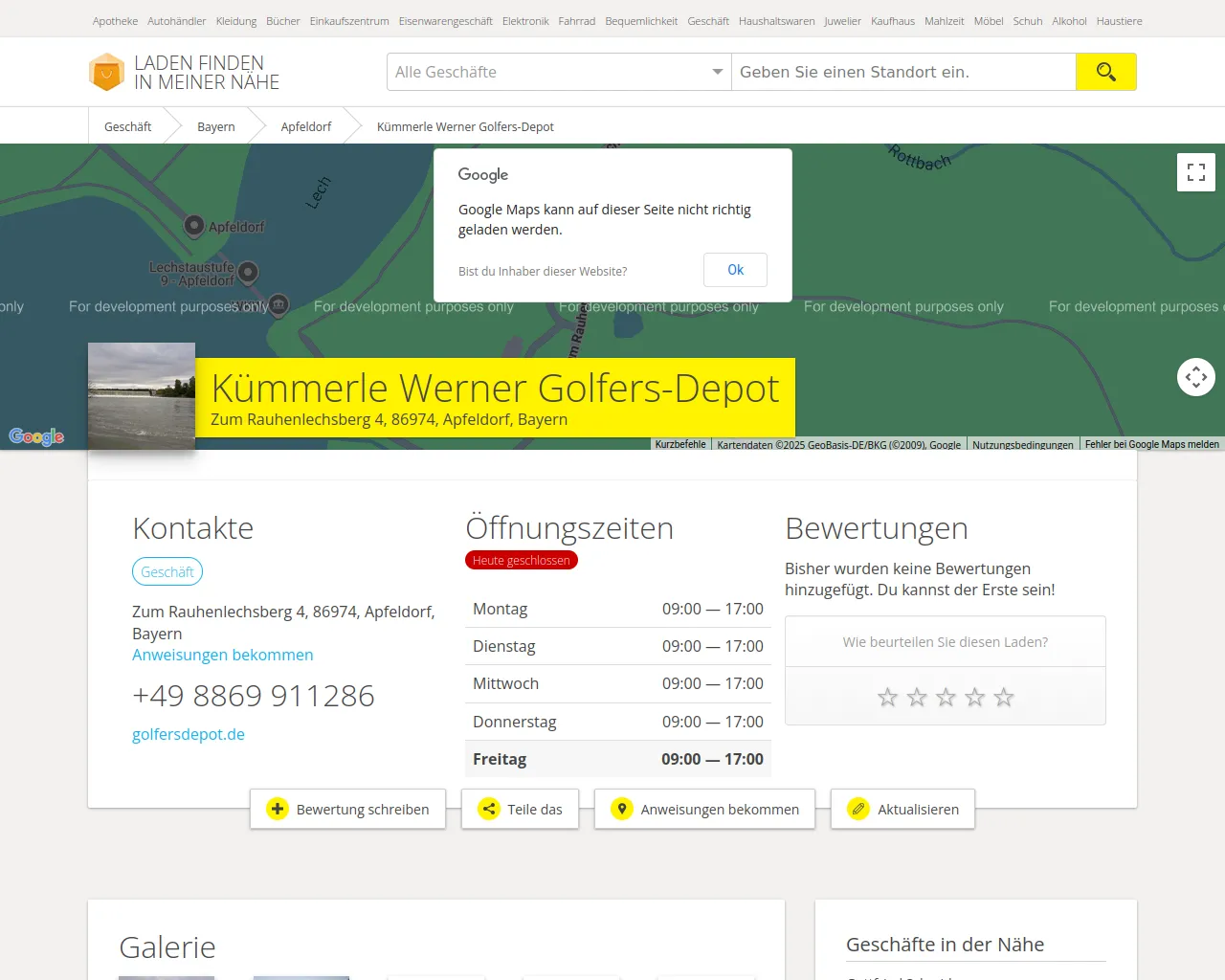The width and height of the screenshot is (1225, 980).
Task: Open golfersdepot.de website link
Action: click(189, 734)
